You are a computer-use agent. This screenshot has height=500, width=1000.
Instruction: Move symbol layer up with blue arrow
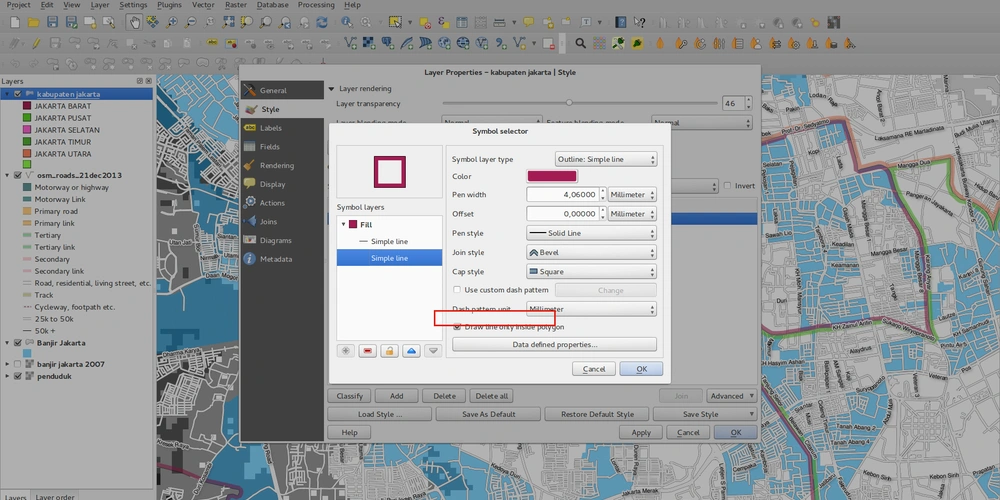(411, 351)
